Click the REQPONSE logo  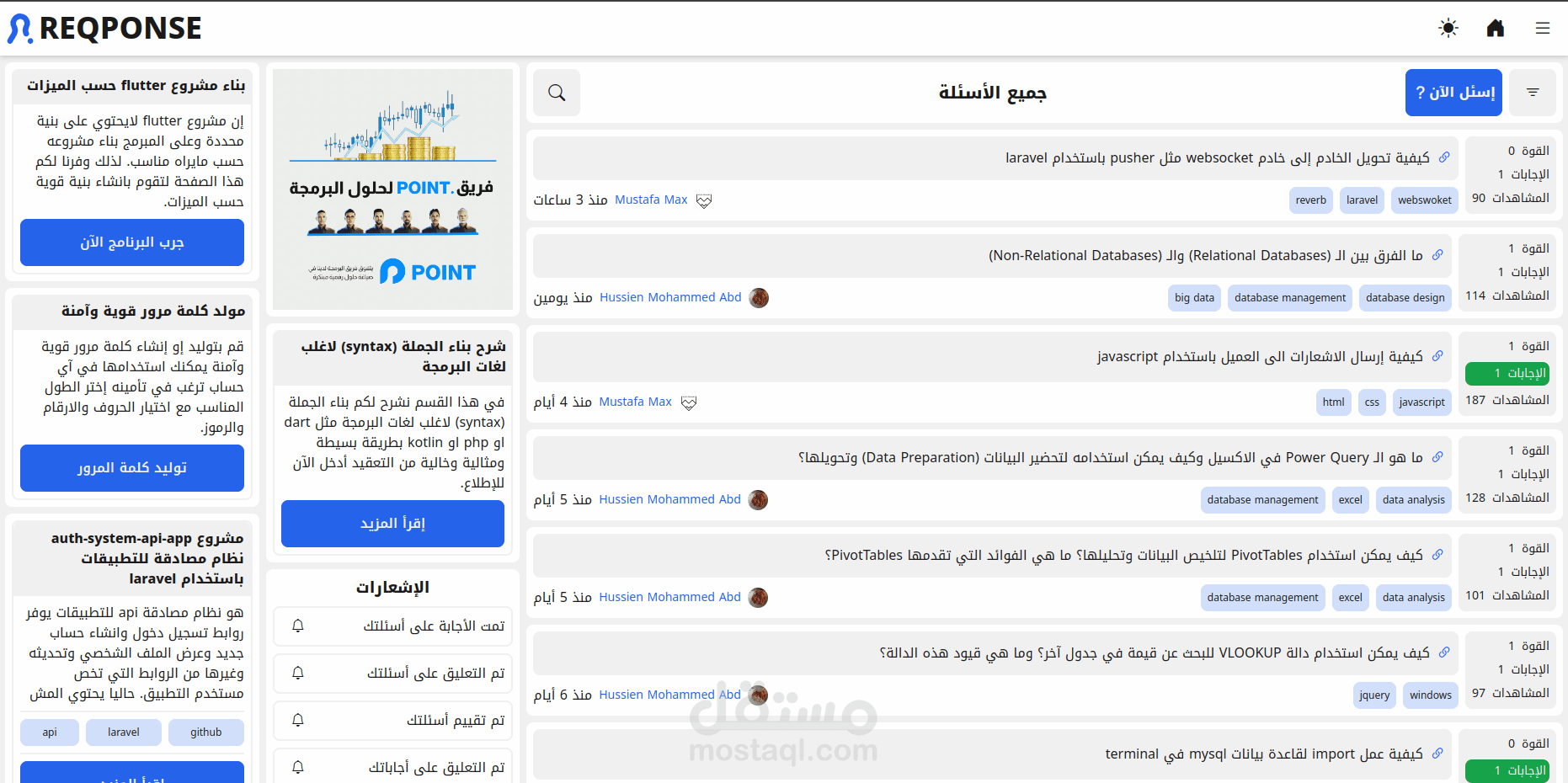click(104, 29)
